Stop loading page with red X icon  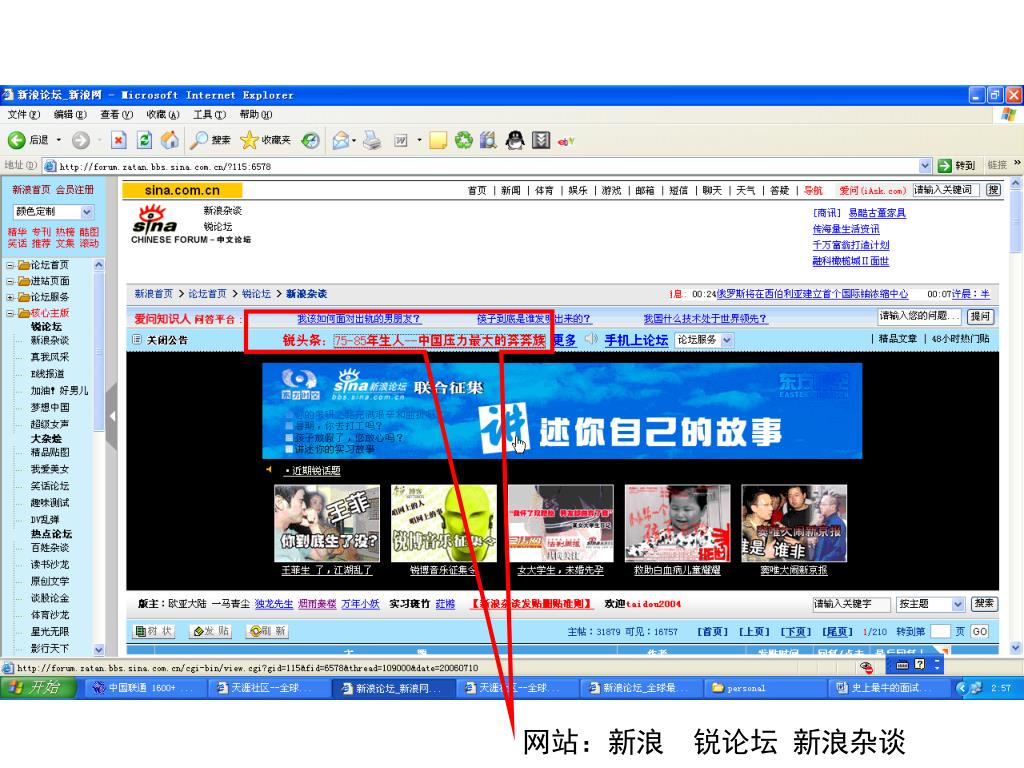point(119,140)
